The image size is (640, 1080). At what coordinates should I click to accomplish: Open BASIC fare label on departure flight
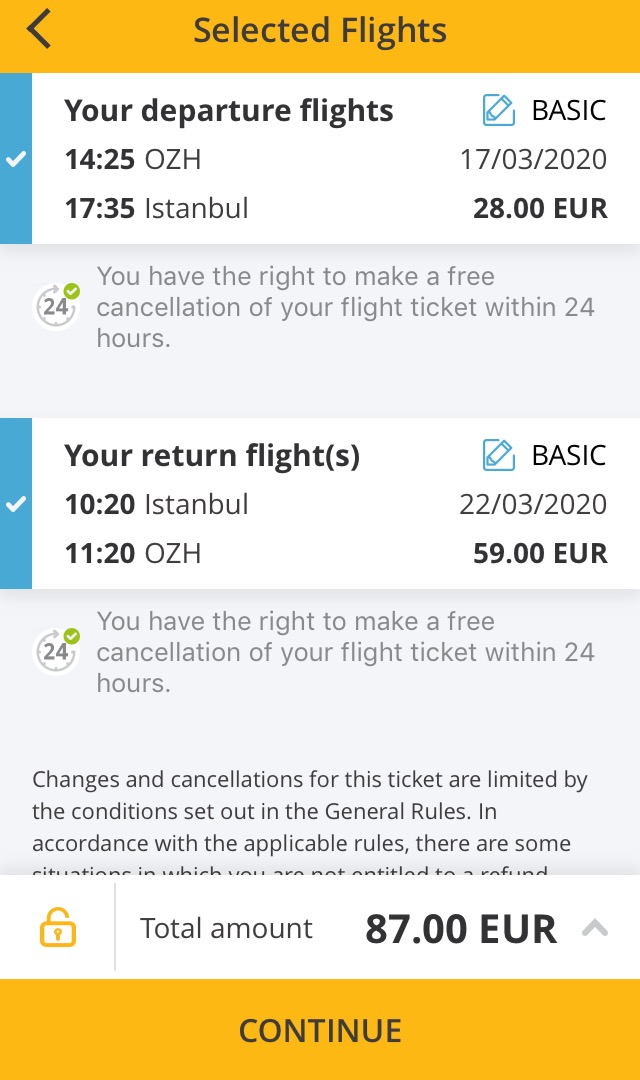[569, 110]
